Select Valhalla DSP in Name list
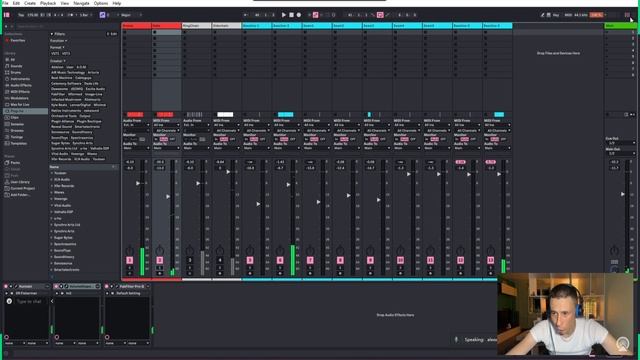The image size is (640, 360). pos(64,212)
